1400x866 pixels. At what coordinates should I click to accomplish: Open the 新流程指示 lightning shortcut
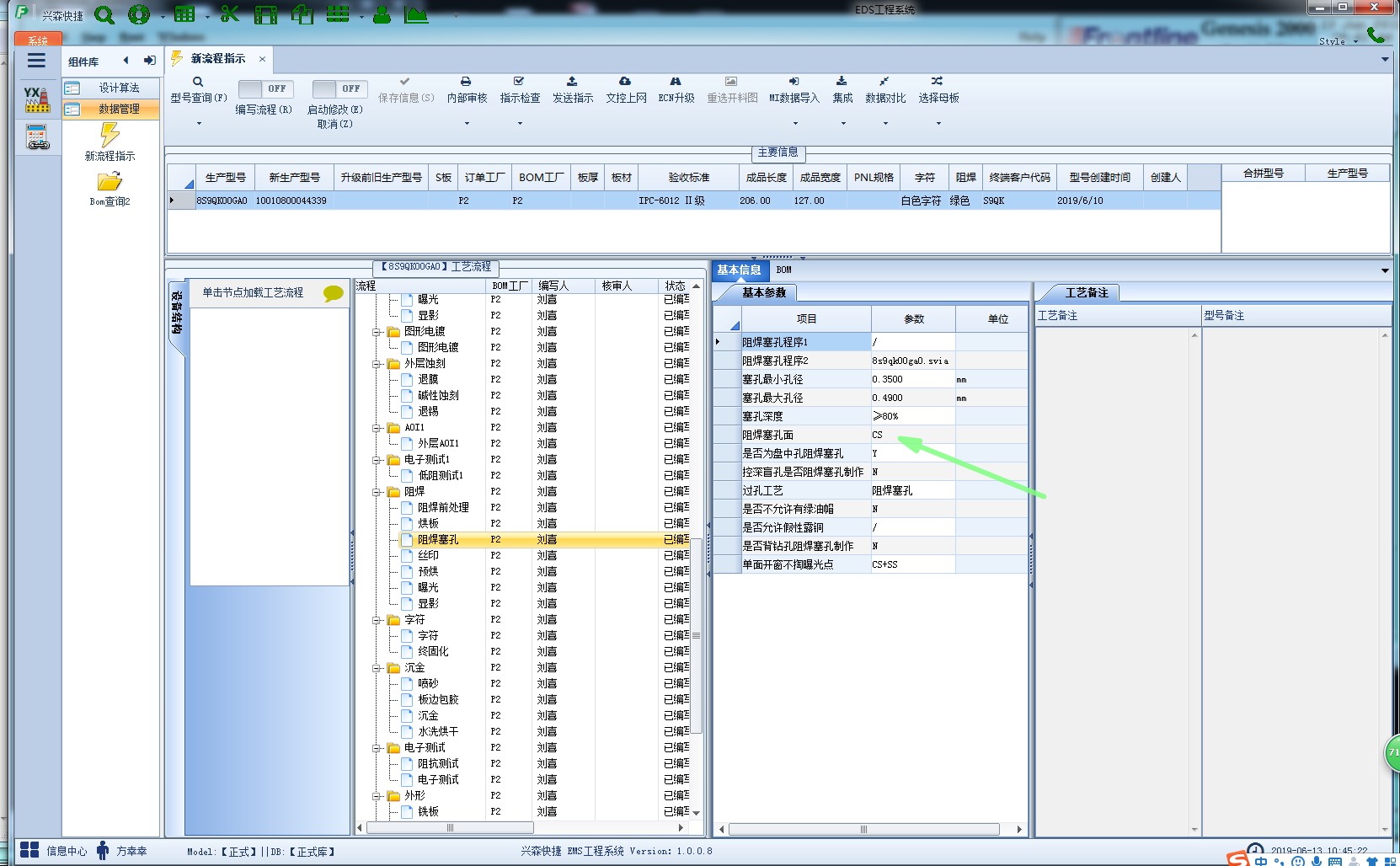(x=110, y=142)
